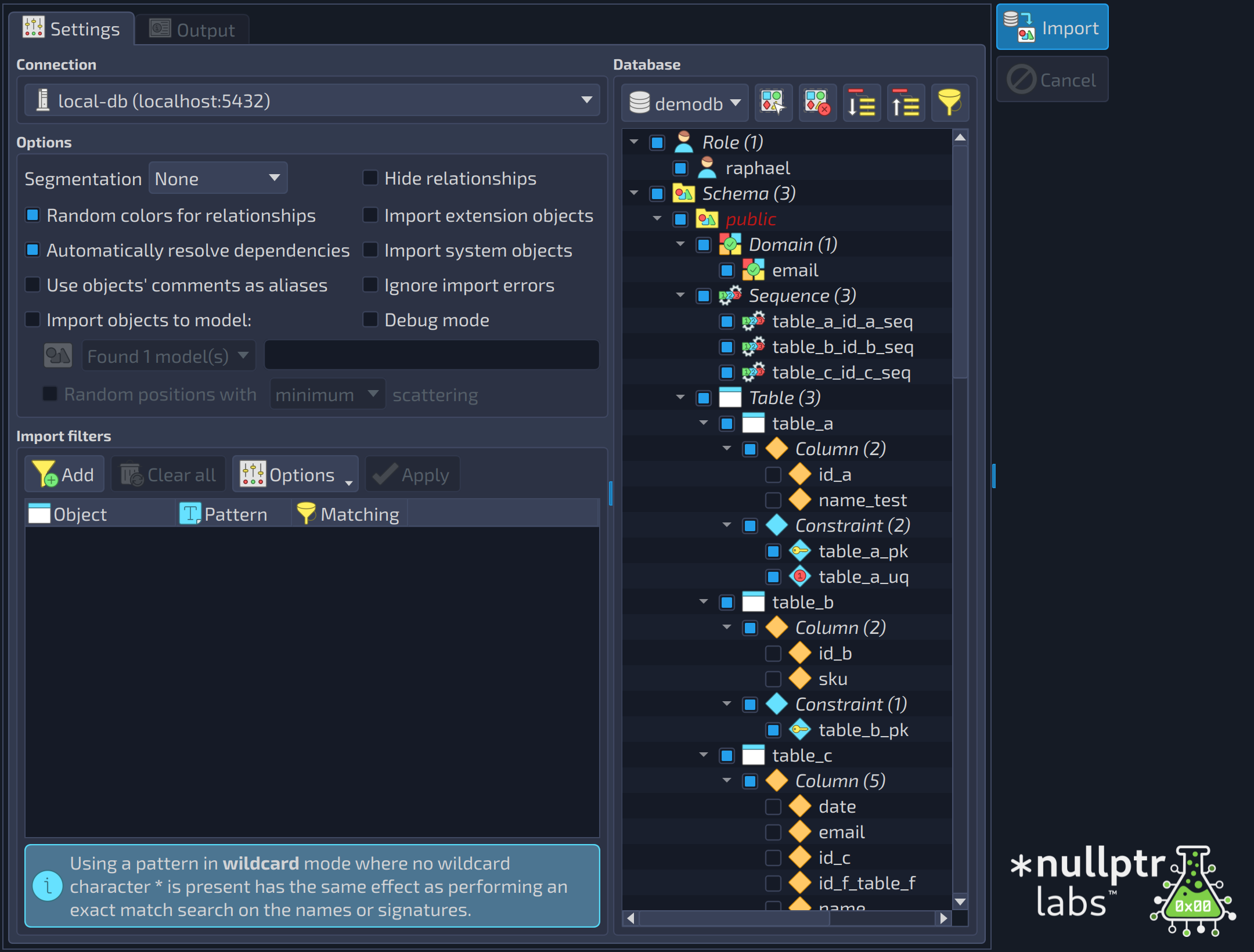Click the raphael role icon
This screenshot has height=952, width=1254.
707,168
